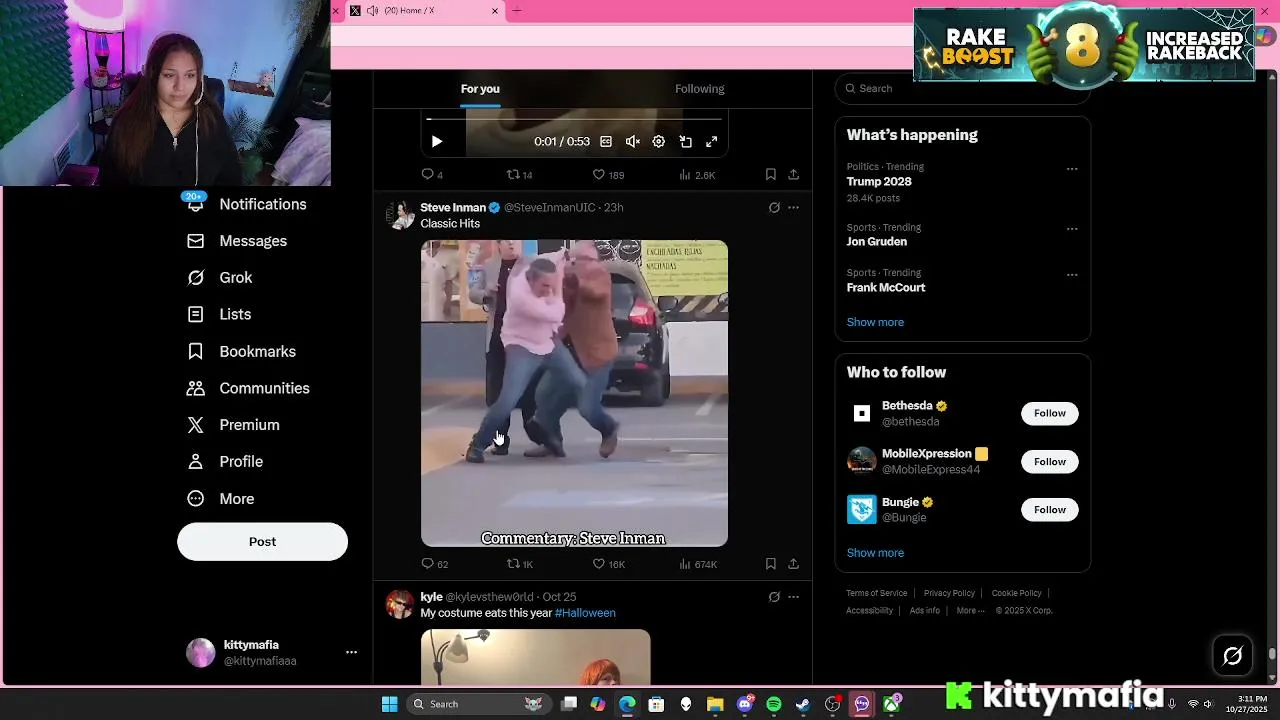Follow Bethesda
Screen dimensions: 1280x720
click(x=1049, y=413)
